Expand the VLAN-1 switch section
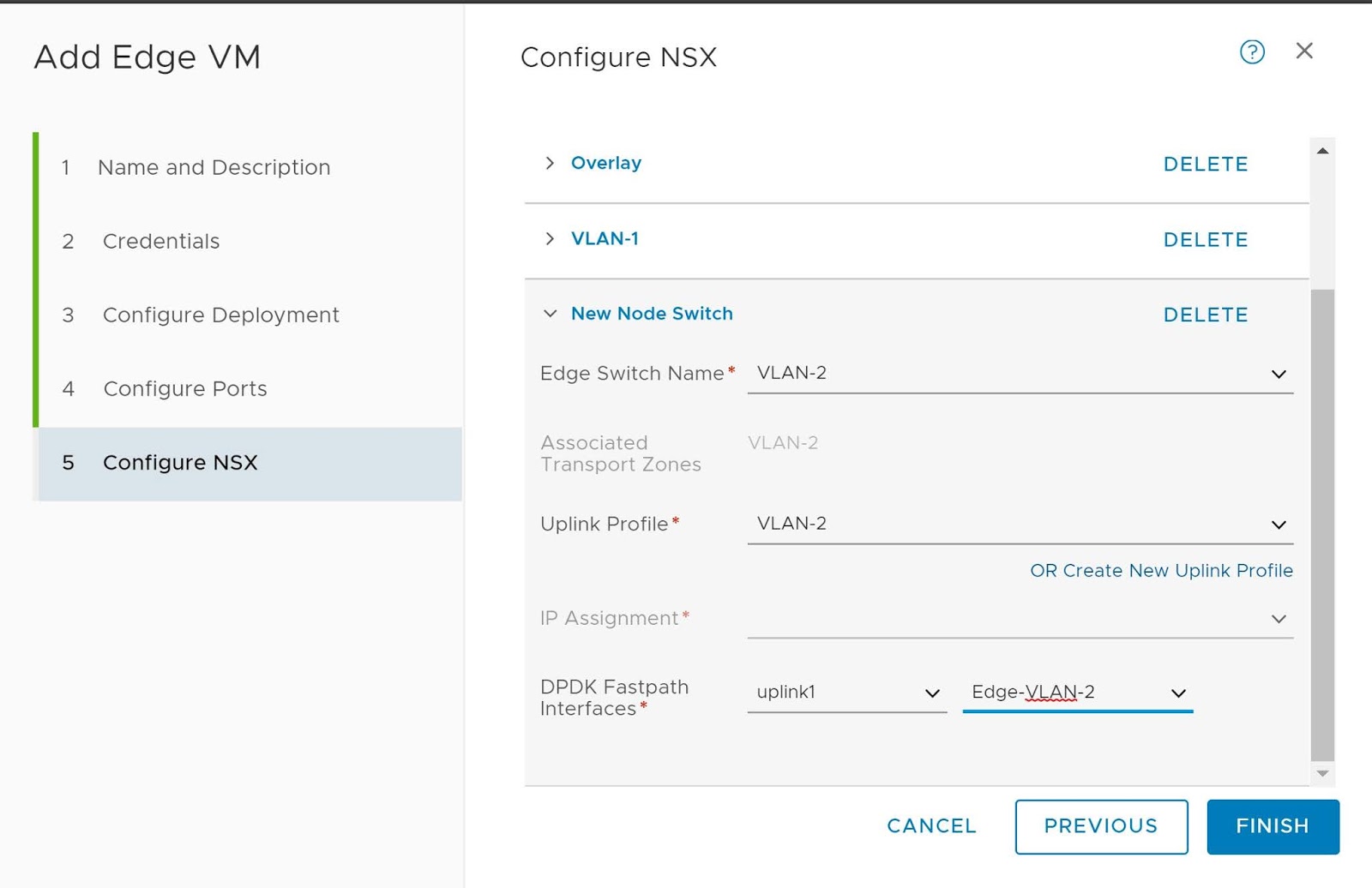The image size is (1372, 888). tap(551, 238)
